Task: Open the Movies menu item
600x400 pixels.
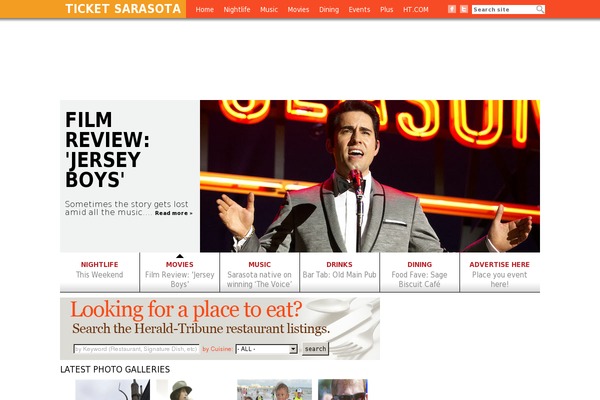Action: (x=298, y=10)
